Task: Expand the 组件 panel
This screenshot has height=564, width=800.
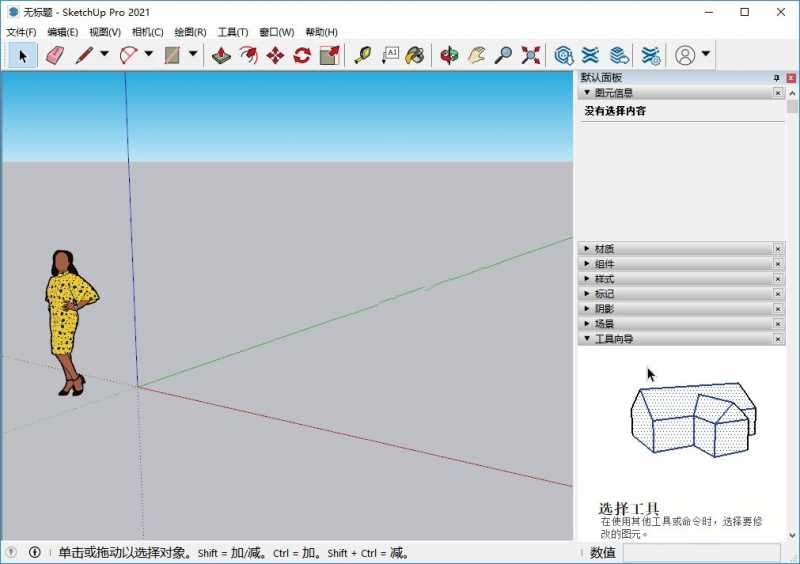Action: 587,264
